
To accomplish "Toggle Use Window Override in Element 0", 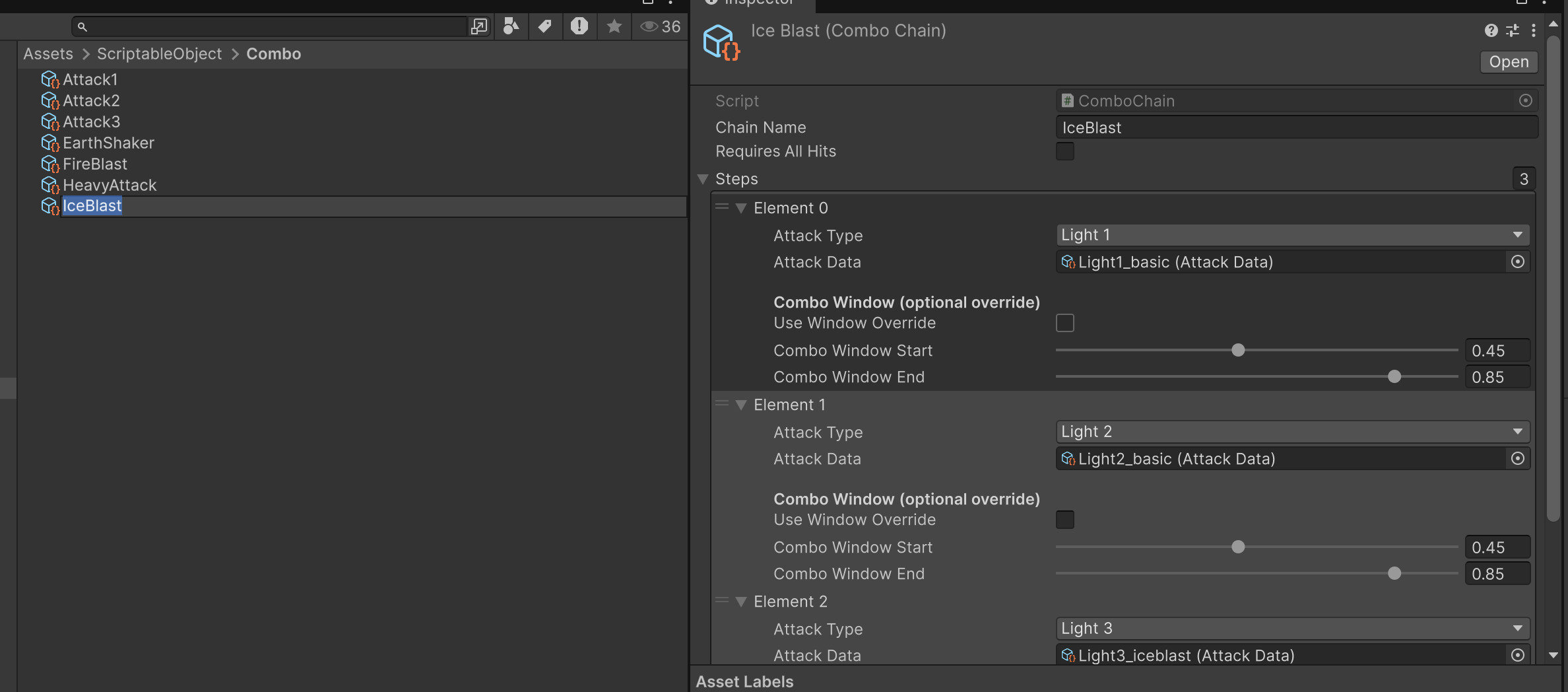I will point(1064,323).
